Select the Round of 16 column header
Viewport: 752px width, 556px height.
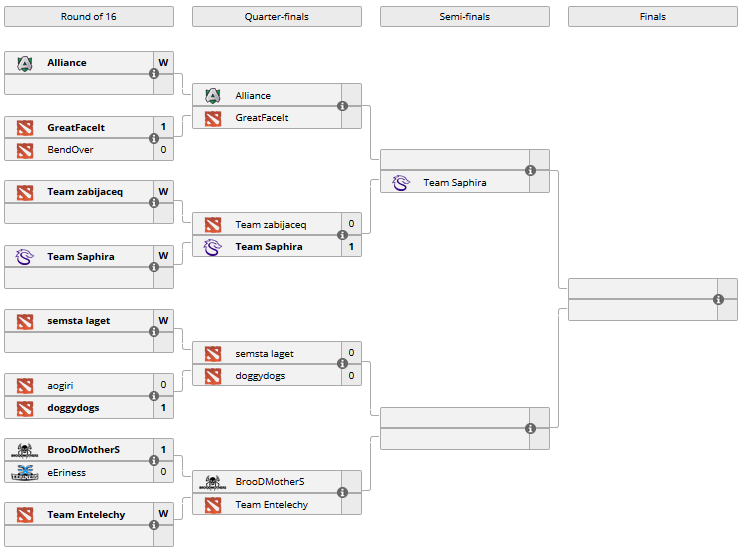89,17
